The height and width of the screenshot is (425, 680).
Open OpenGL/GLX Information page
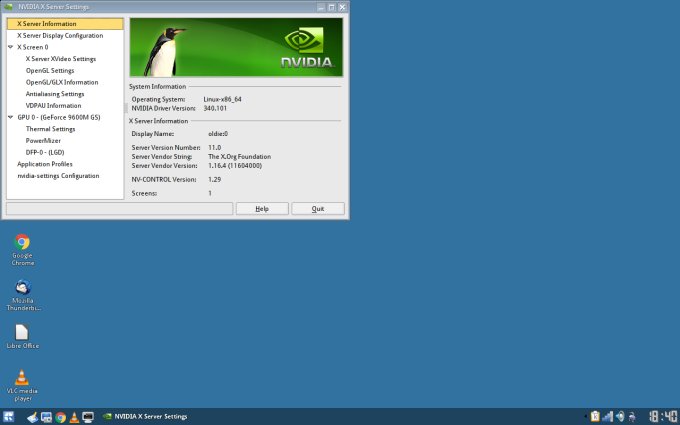pos(62,82)
